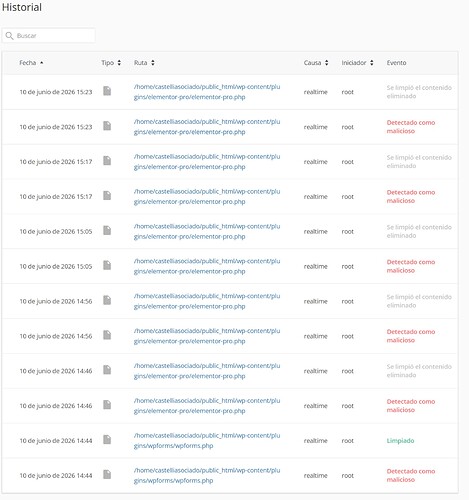Click file icon in 15:23 'Se limpió el contenido' row
Screen dimensions: 469x500
[107, 91]
